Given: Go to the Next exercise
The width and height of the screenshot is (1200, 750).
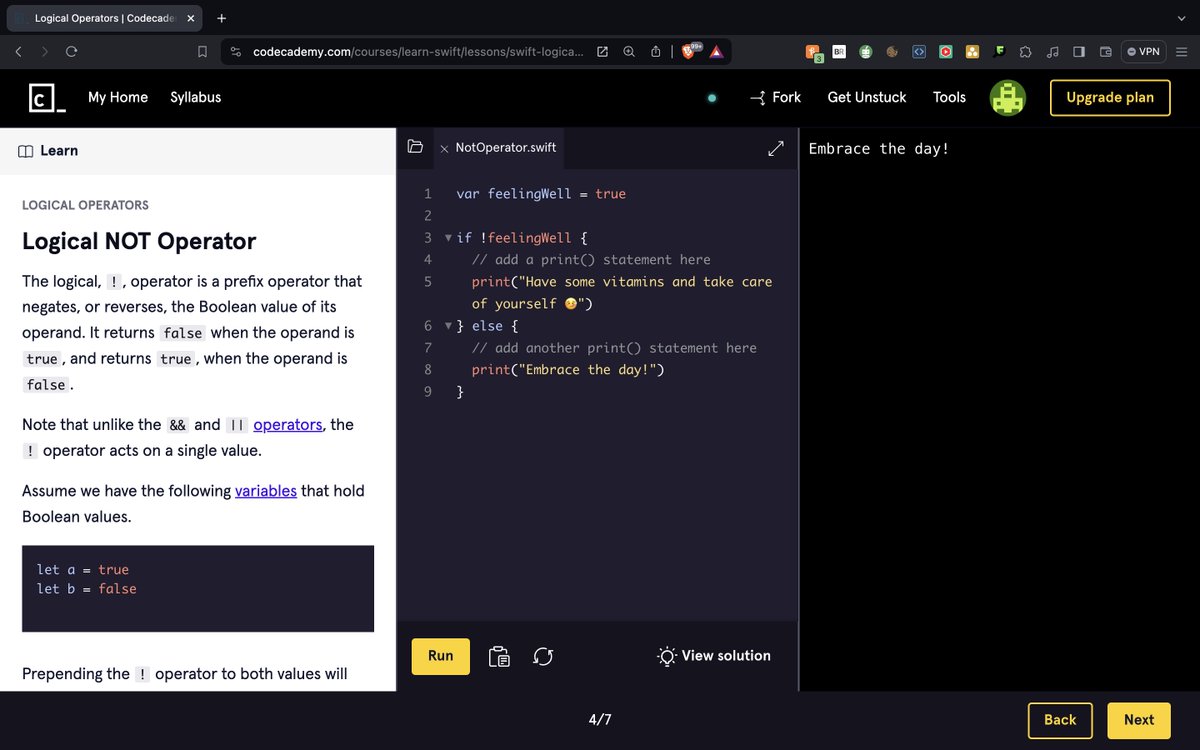Looking at the screenshot, I should click(x=1139, y=720).
